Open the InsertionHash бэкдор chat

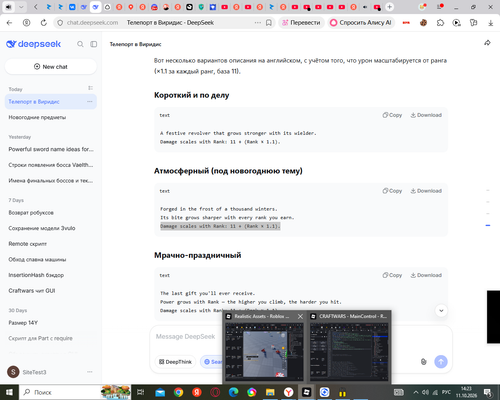coord(51,275)
